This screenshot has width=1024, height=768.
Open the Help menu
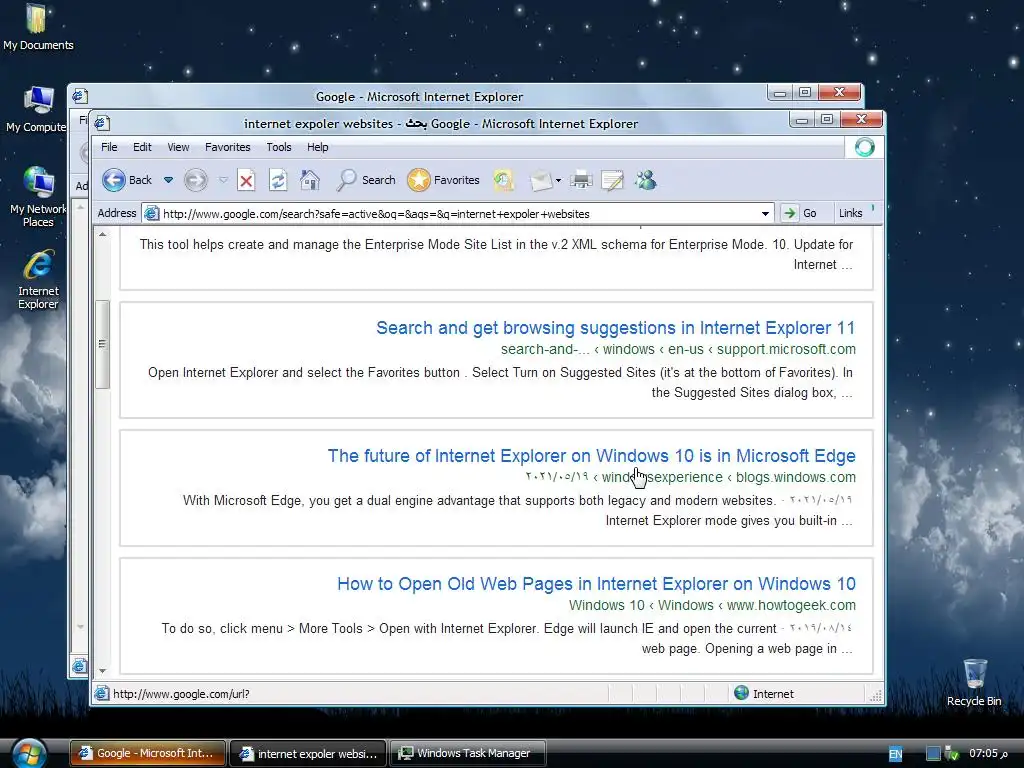pyautogui.click(x=317, y=147)
